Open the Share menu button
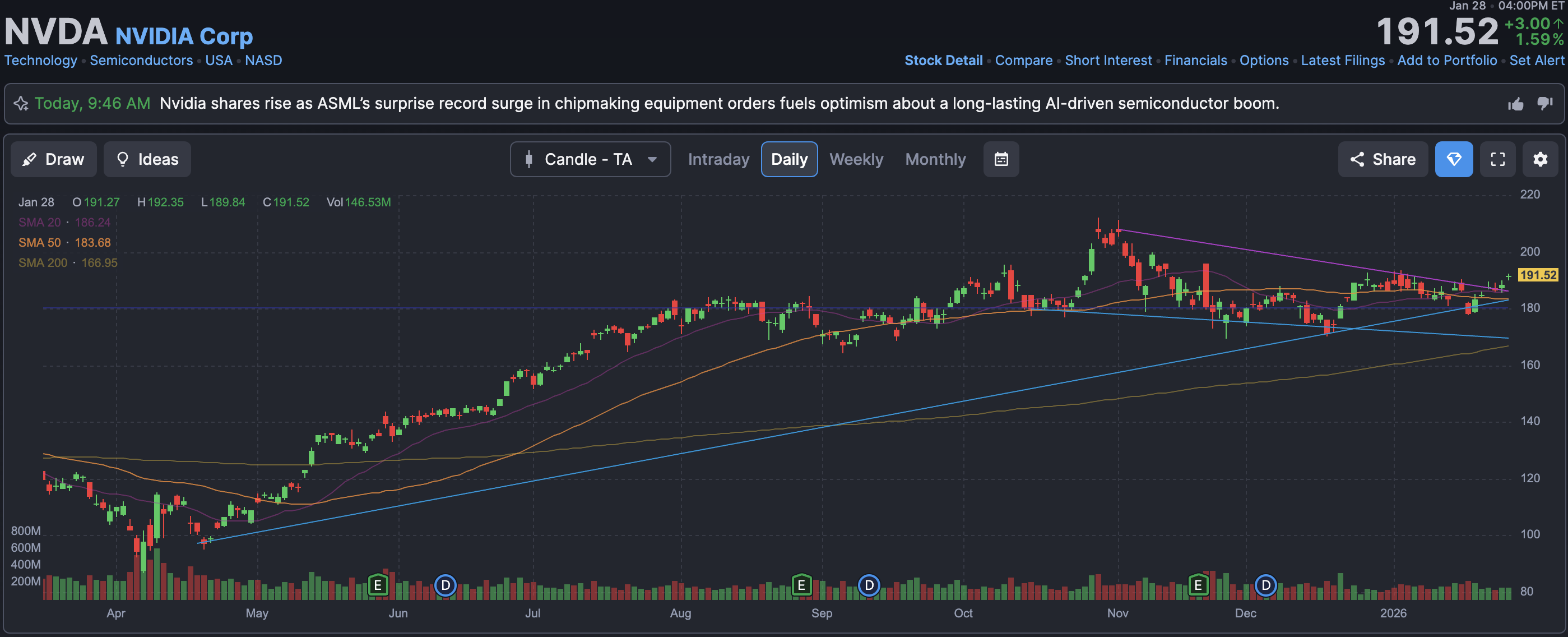Image resolution: width=1568 pixels, height=637 pixels. [x=1383, y=160]
